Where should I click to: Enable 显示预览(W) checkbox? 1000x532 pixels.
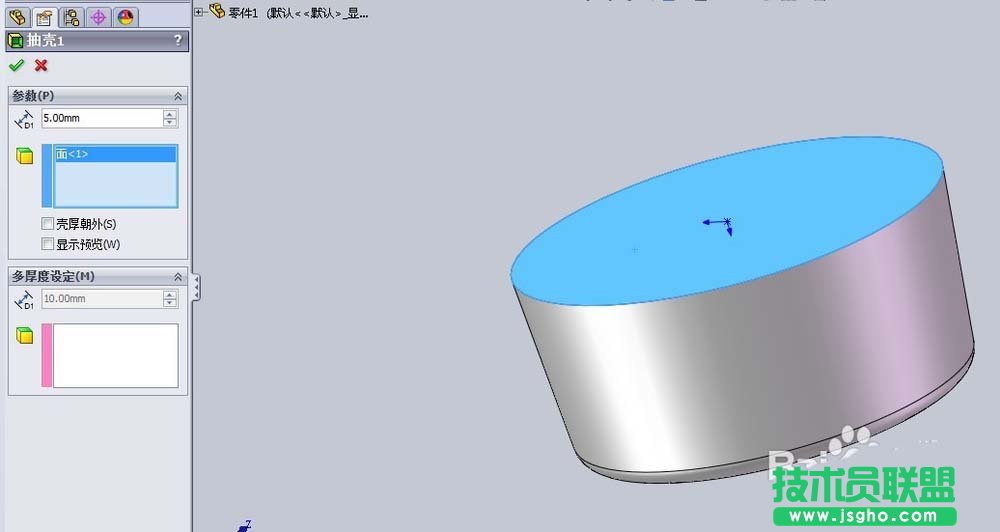pos(47,244)
